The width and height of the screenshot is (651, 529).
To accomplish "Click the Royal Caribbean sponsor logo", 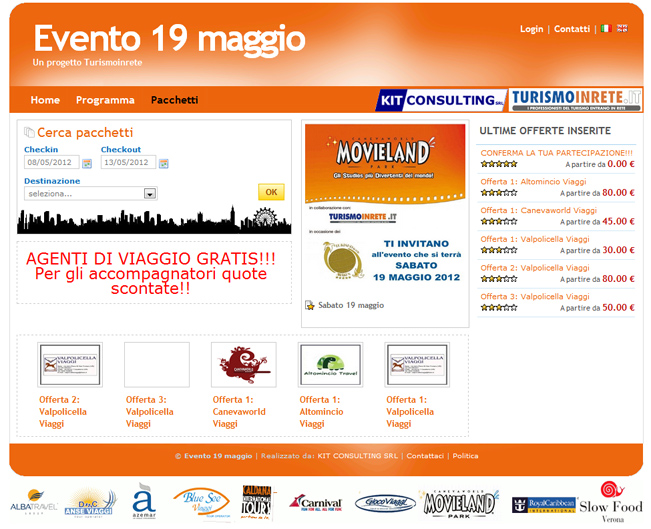I will pos(544,504).
